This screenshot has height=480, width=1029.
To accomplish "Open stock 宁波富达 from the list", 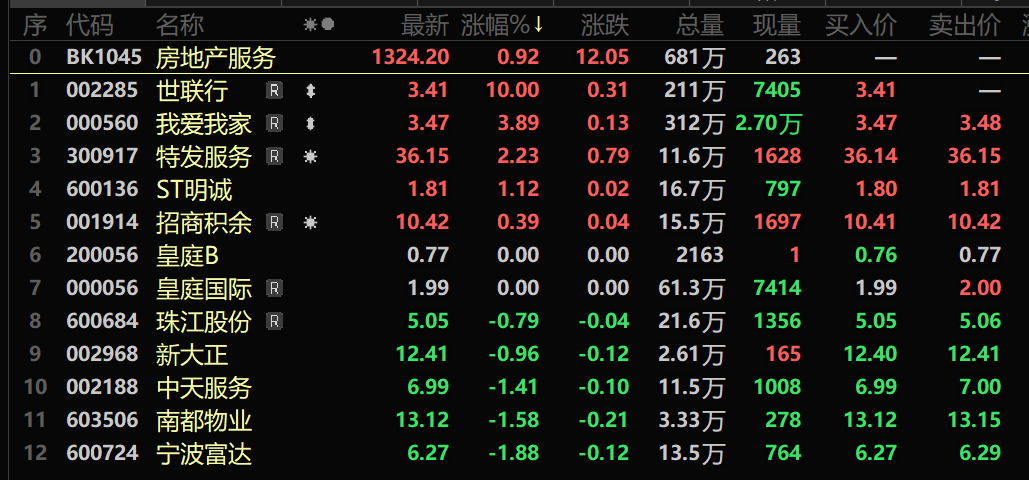I will pyautogui.click(x=204, y=452).
